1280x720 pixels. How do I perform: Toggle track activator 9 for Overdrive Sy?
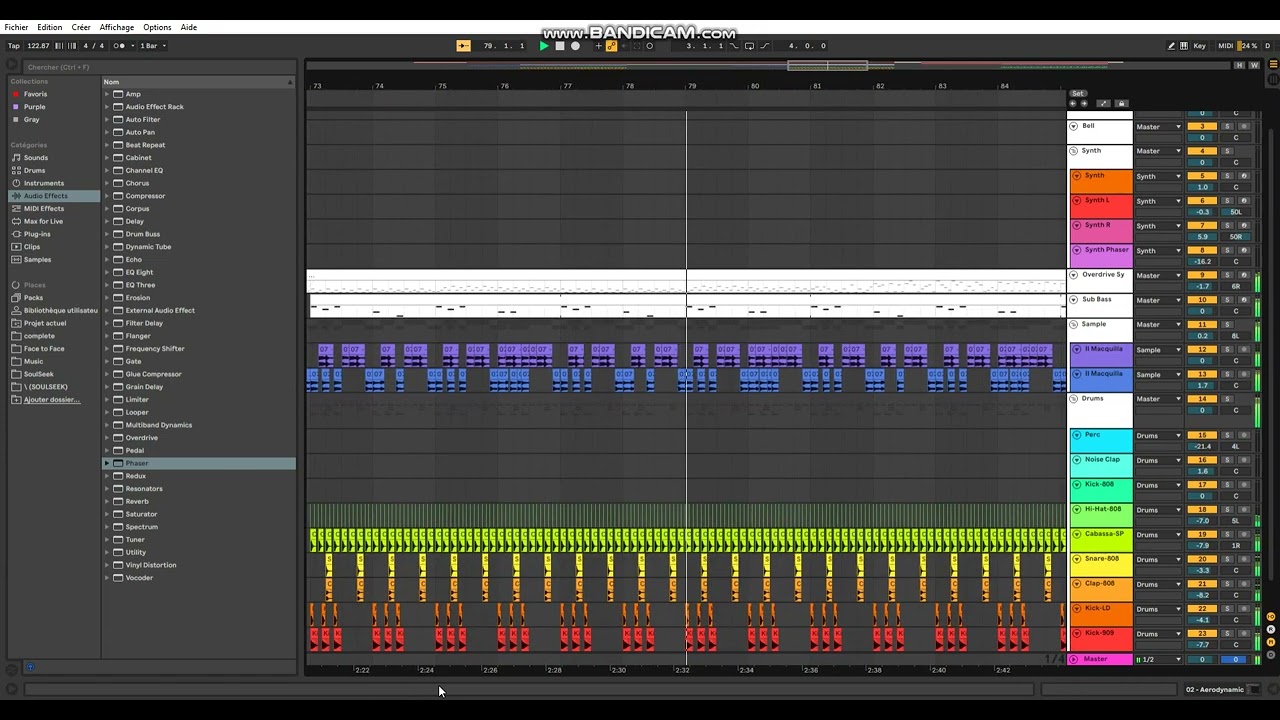1201,275
